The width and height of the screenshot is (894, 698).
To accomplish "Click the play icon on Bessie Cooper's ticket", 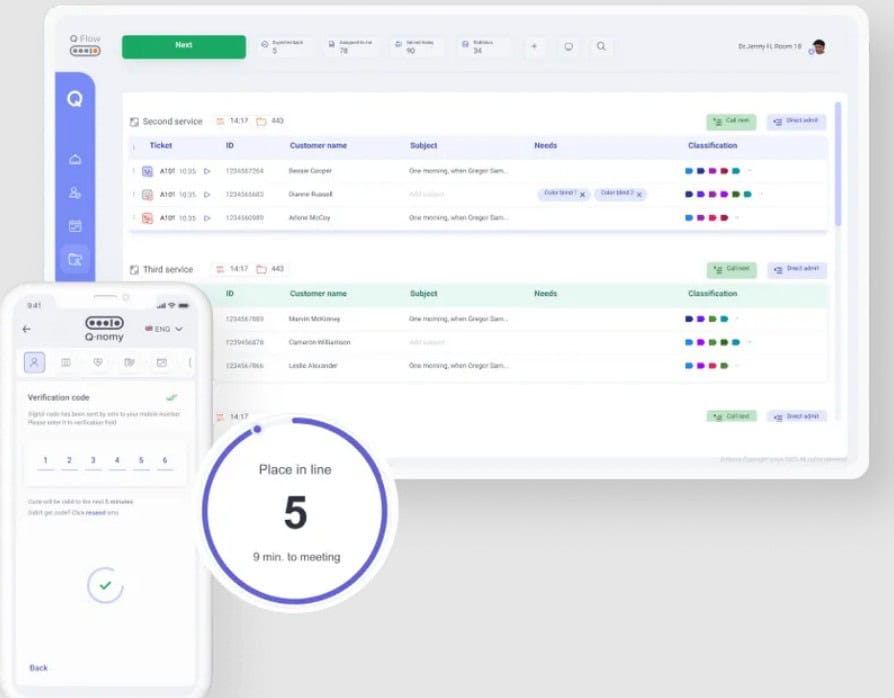I will click(207, 171).
